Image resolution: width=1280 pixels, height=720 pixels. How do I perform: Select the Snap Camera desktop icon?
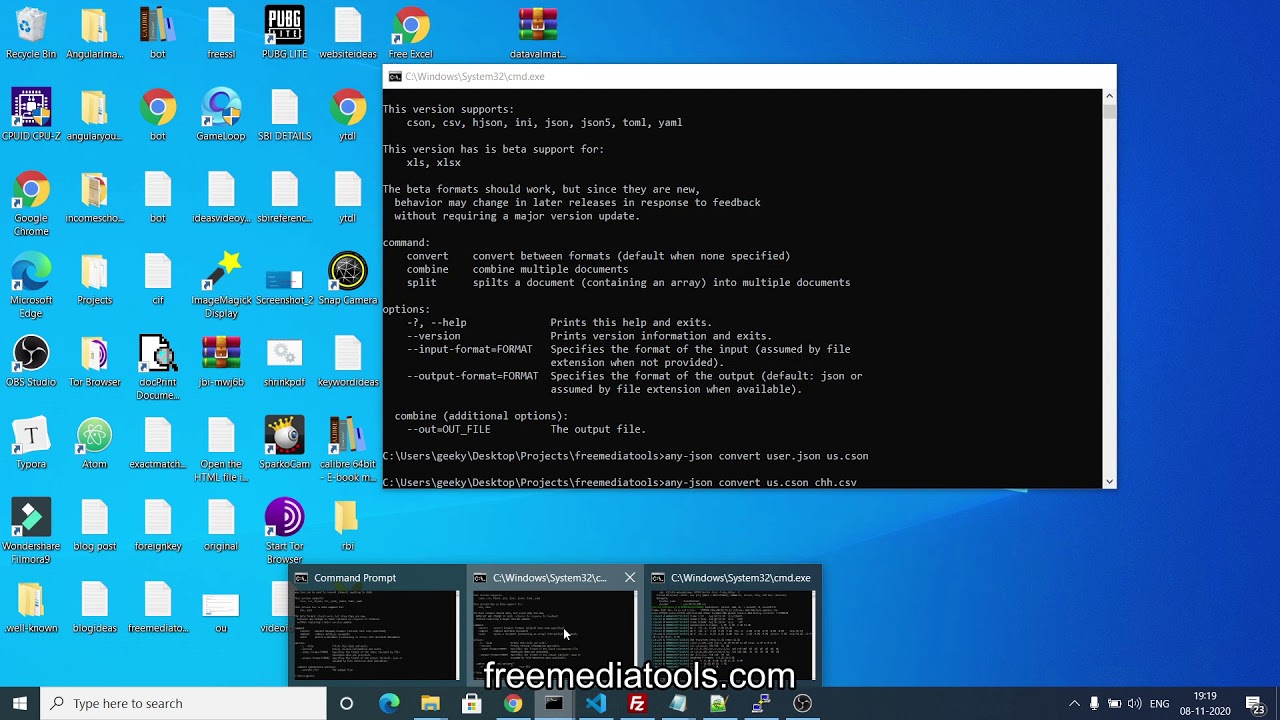pos(347,278)
